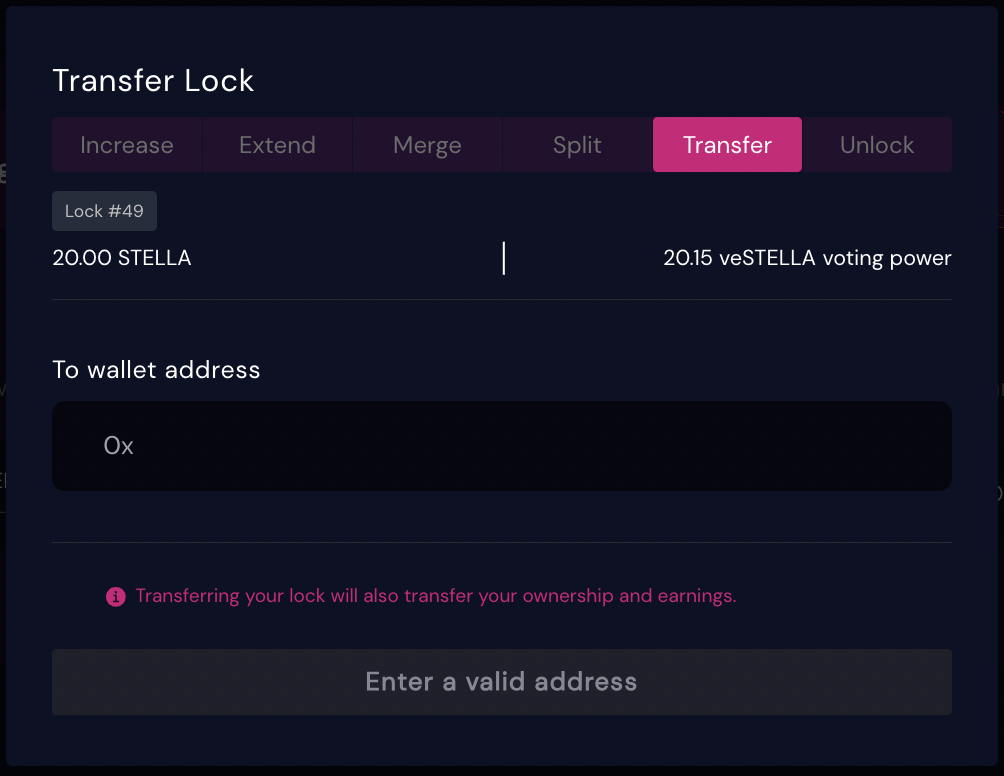Viewport: 1004px width, 776px height.
Task: Click the pink ownership transfer warning text
Action: pos(435,596)
